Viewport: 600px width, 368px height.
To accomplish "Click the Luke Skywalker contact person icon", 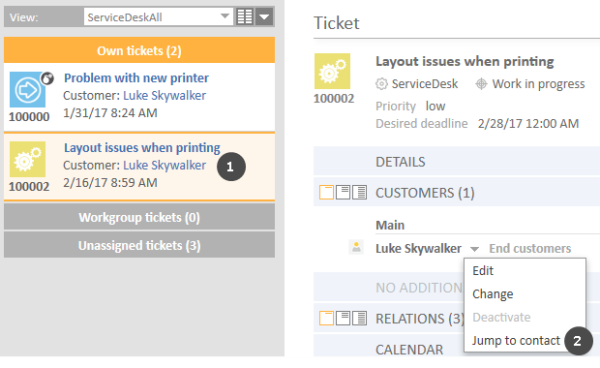I will tap(356, 248).
